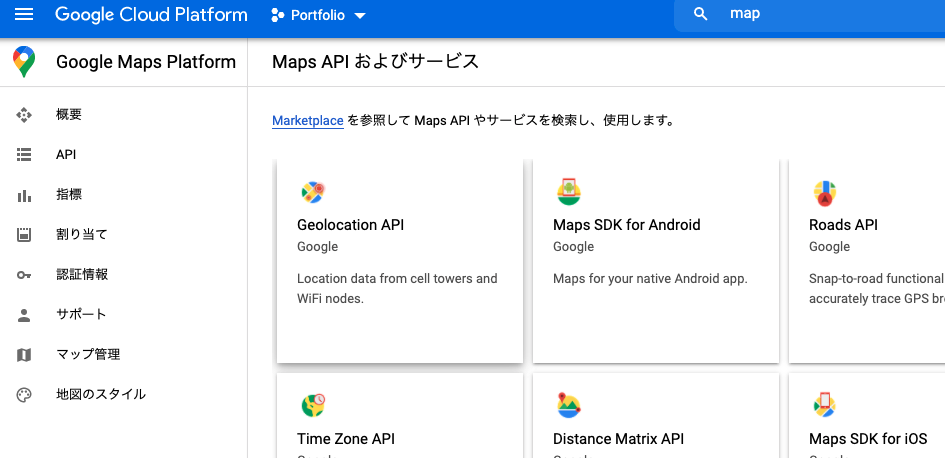
Task: Open the Maps SDK for Android title
Action: tap(627, 225)
